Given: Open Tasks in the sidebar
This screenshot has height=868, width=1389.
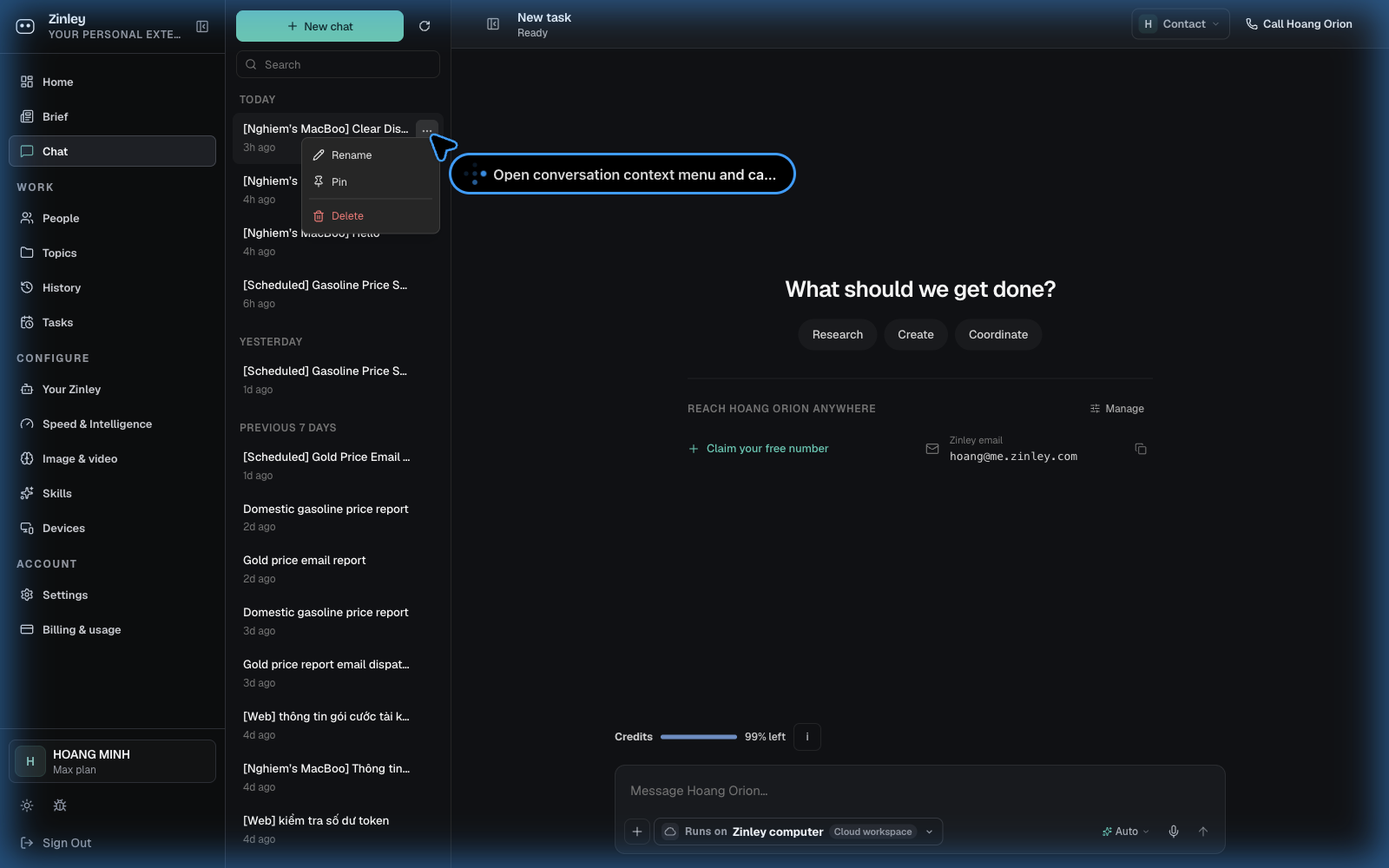Looking at the screenshot, I should (x=112, y=322).
